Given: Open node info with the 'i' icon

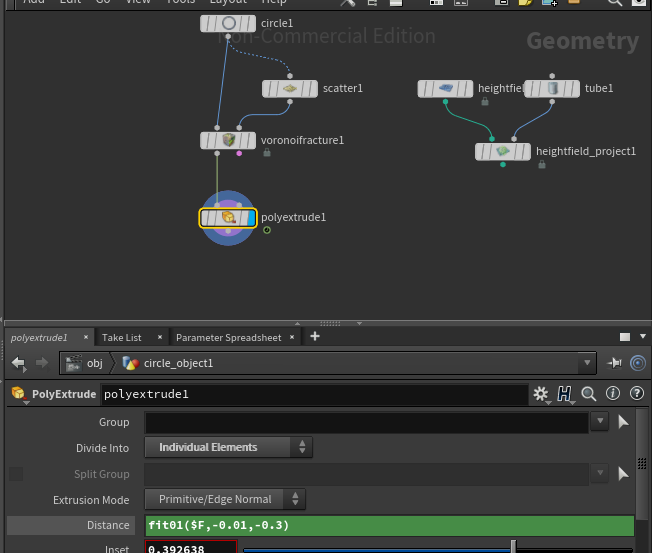Looking at the screenshot, I should pos(612,394).
